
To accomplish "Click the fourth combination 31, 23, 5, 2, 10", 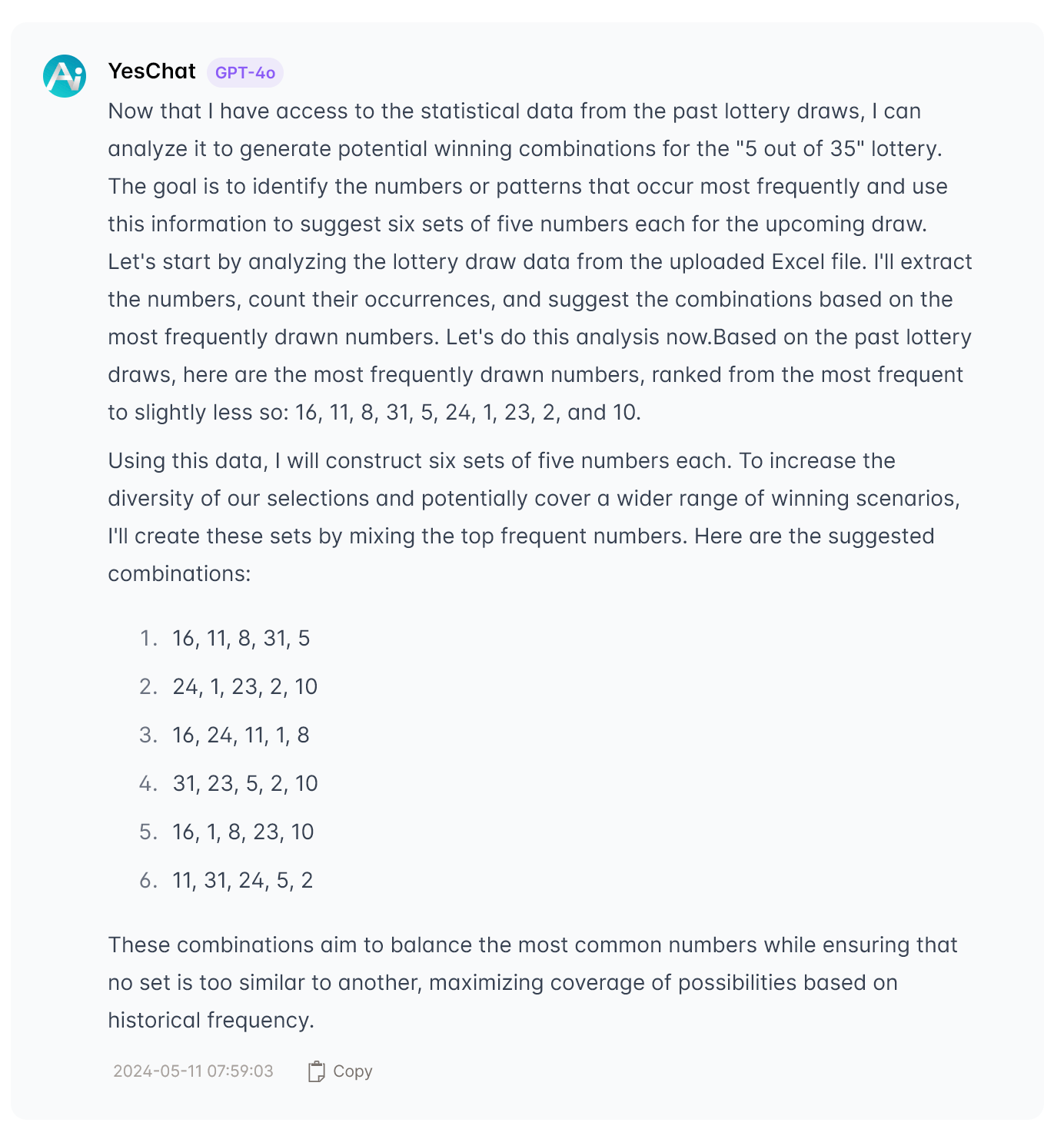I will 244,784.
